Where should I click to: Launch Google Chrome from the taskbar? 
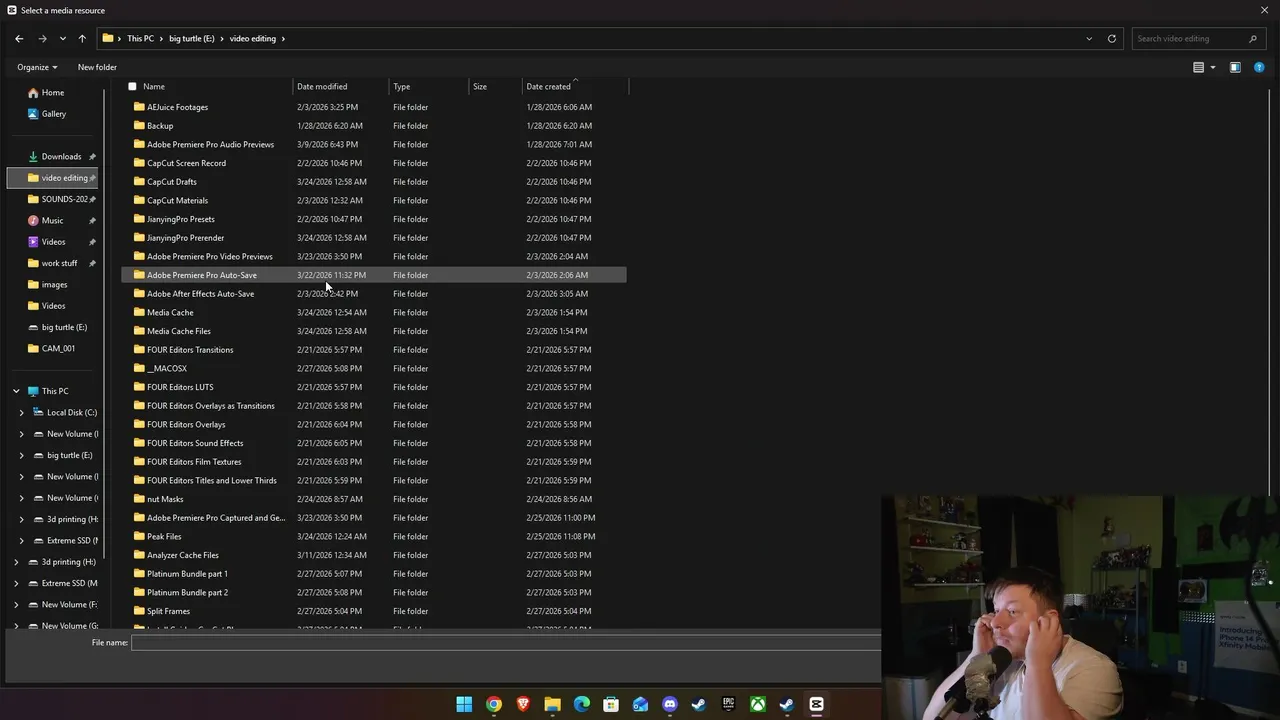pyautogui.click(x=494, y=704)
